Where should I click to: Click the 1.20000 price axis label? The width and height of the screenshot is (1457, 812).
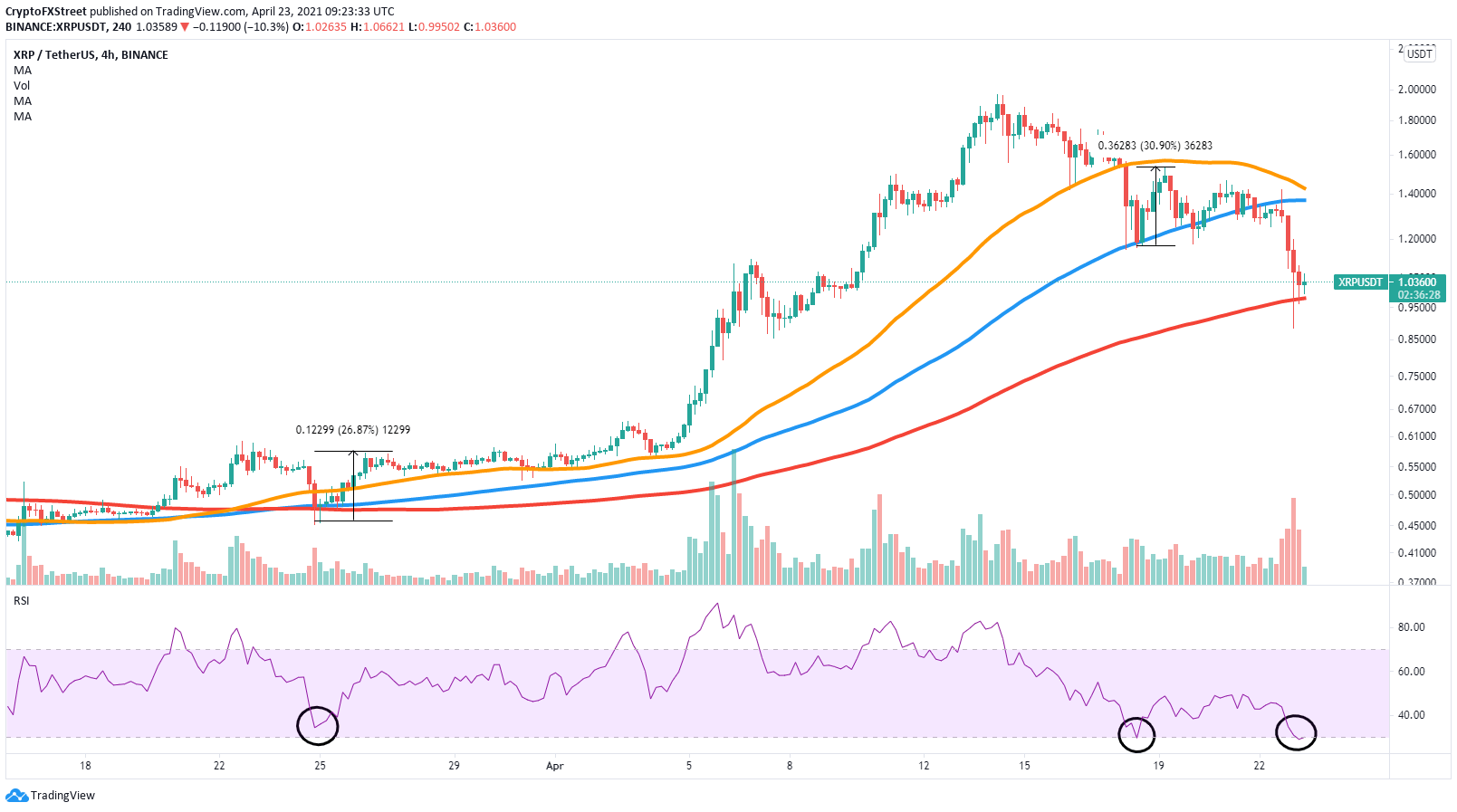tap(1417, 239)
